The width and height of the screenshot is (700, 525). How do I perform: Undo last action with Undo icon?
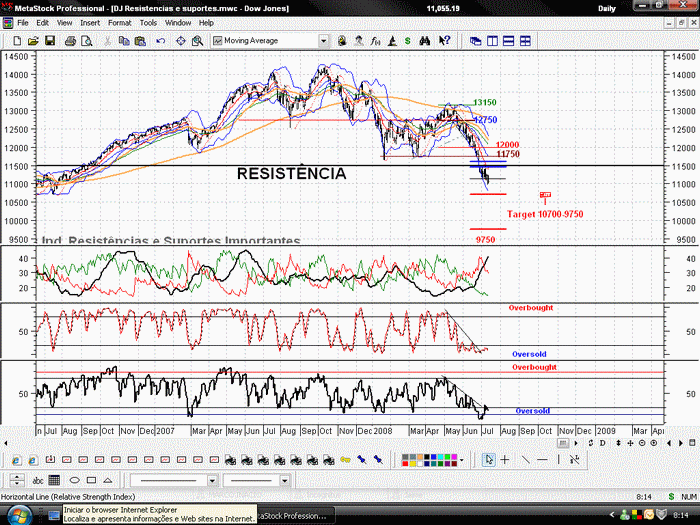coord(161,41)
